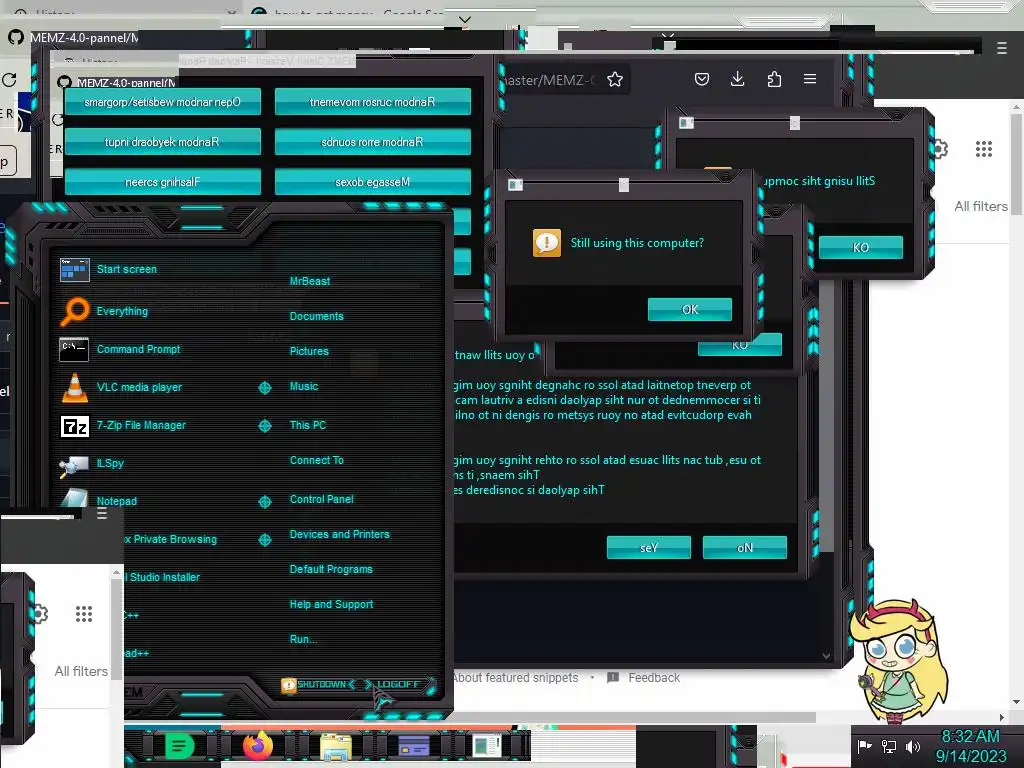Save page to Pocket icon
Image resolution: width=1024 pixels, height=768 pixels.
tap(701, 80)
